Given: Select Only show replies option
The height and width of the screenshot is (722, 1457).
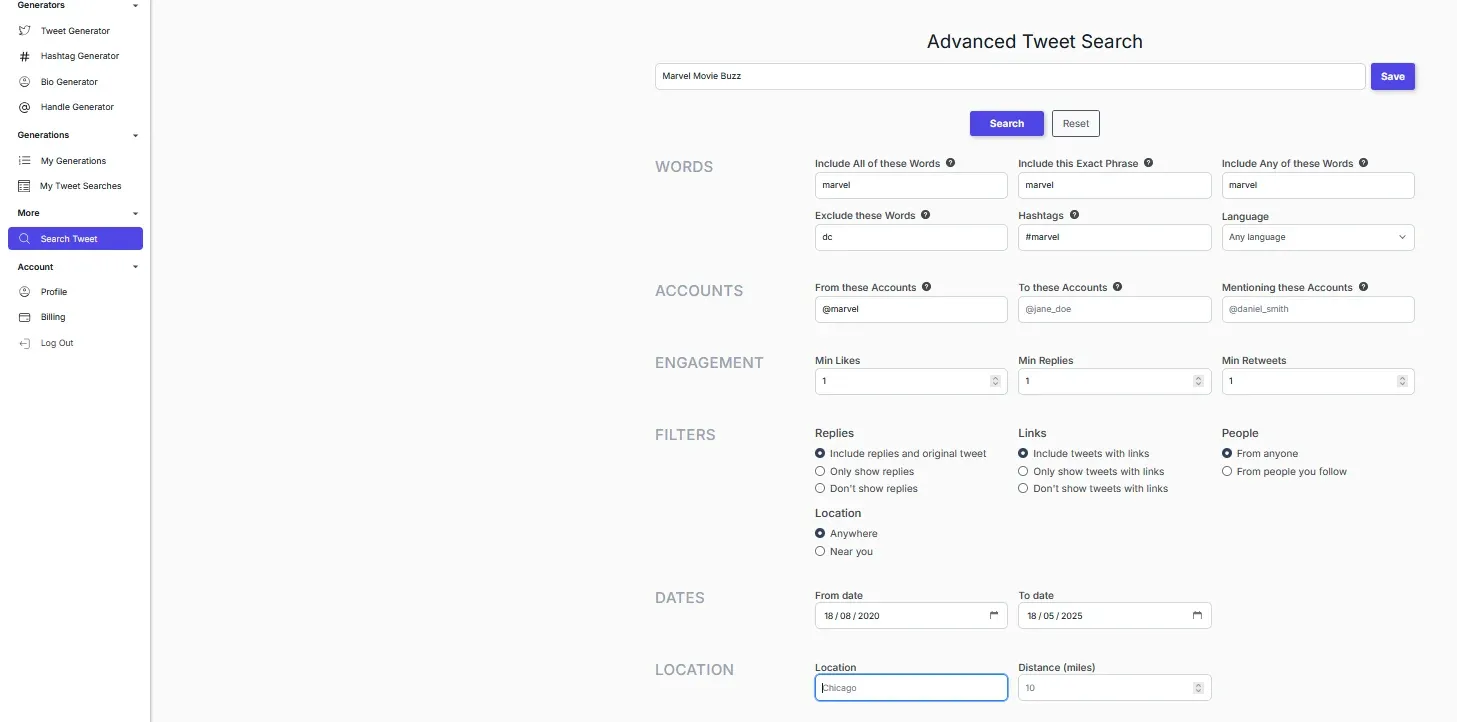Looking at the screenshot, I should coord(820,471).
